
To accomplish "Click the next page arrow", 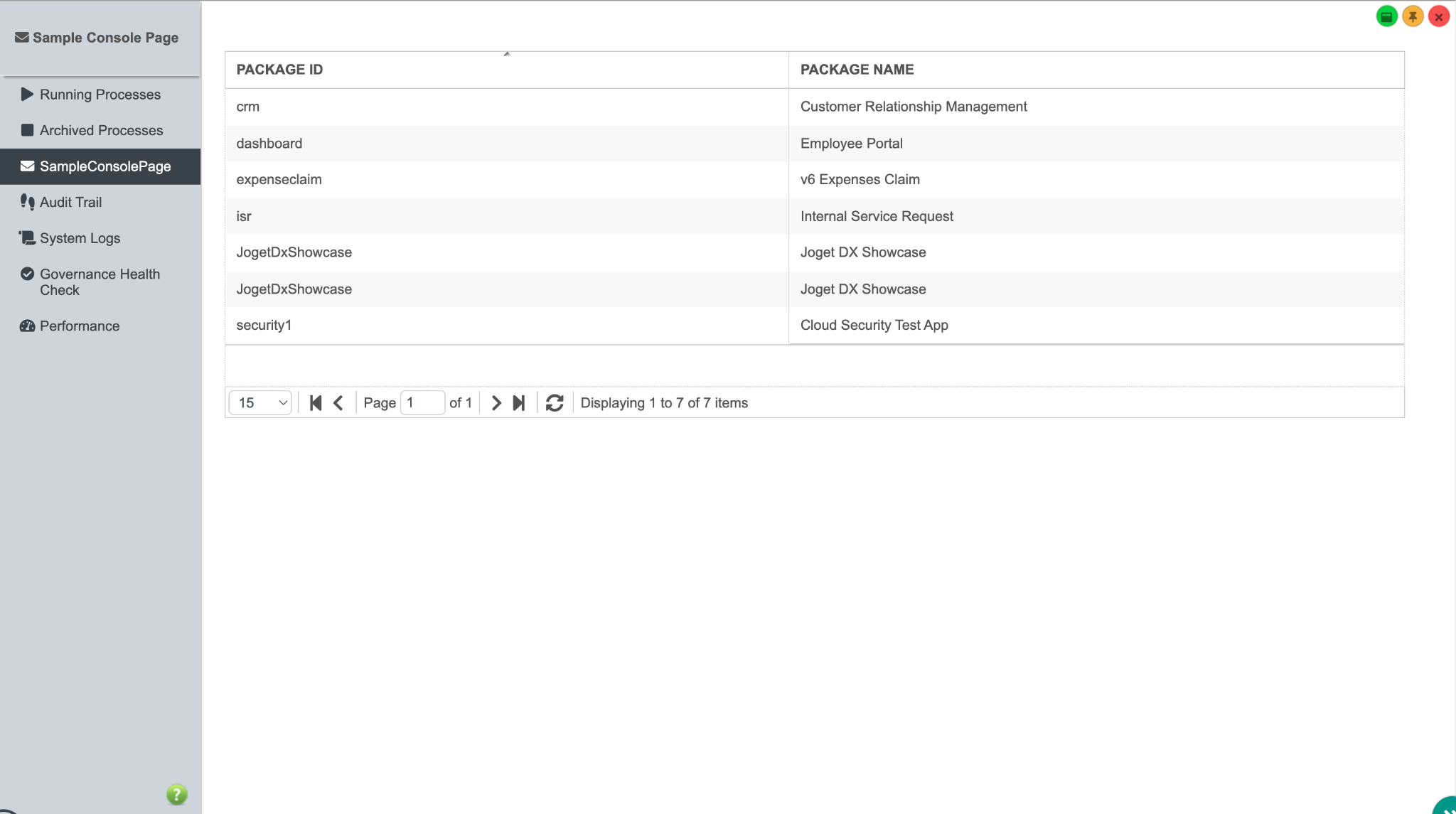I will tap(496, 403).
